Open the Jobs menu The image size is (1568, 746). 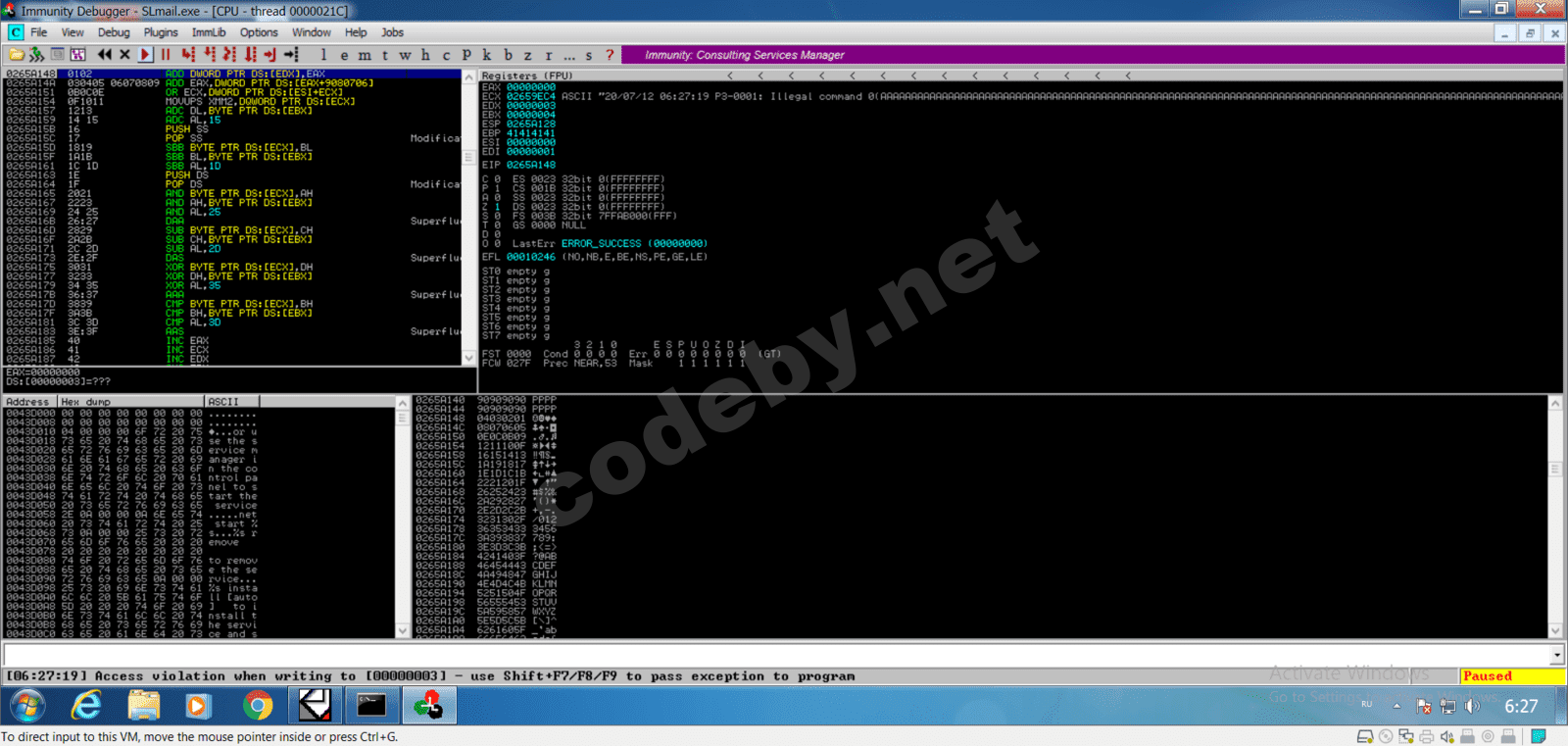[x=392, y=32]
